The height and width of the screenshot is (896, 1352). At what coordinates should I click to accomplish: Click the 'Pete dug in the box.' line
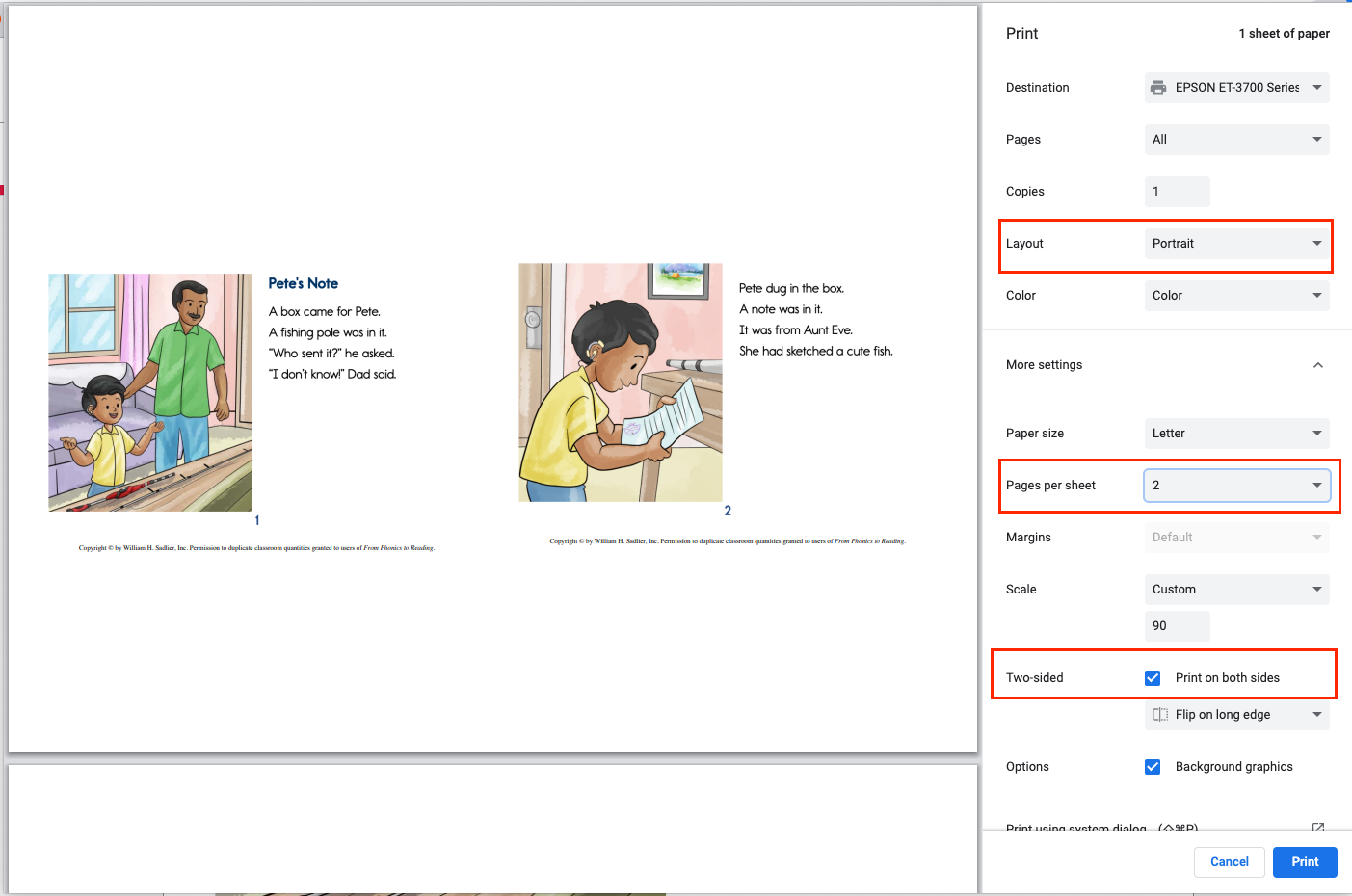pos(791,288)
